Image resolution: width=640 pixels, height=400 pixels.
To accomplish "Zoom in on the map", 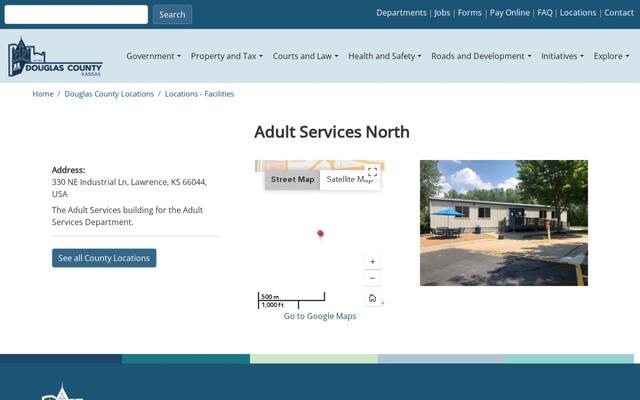I will pyautogui.click(x=372, y=262).
